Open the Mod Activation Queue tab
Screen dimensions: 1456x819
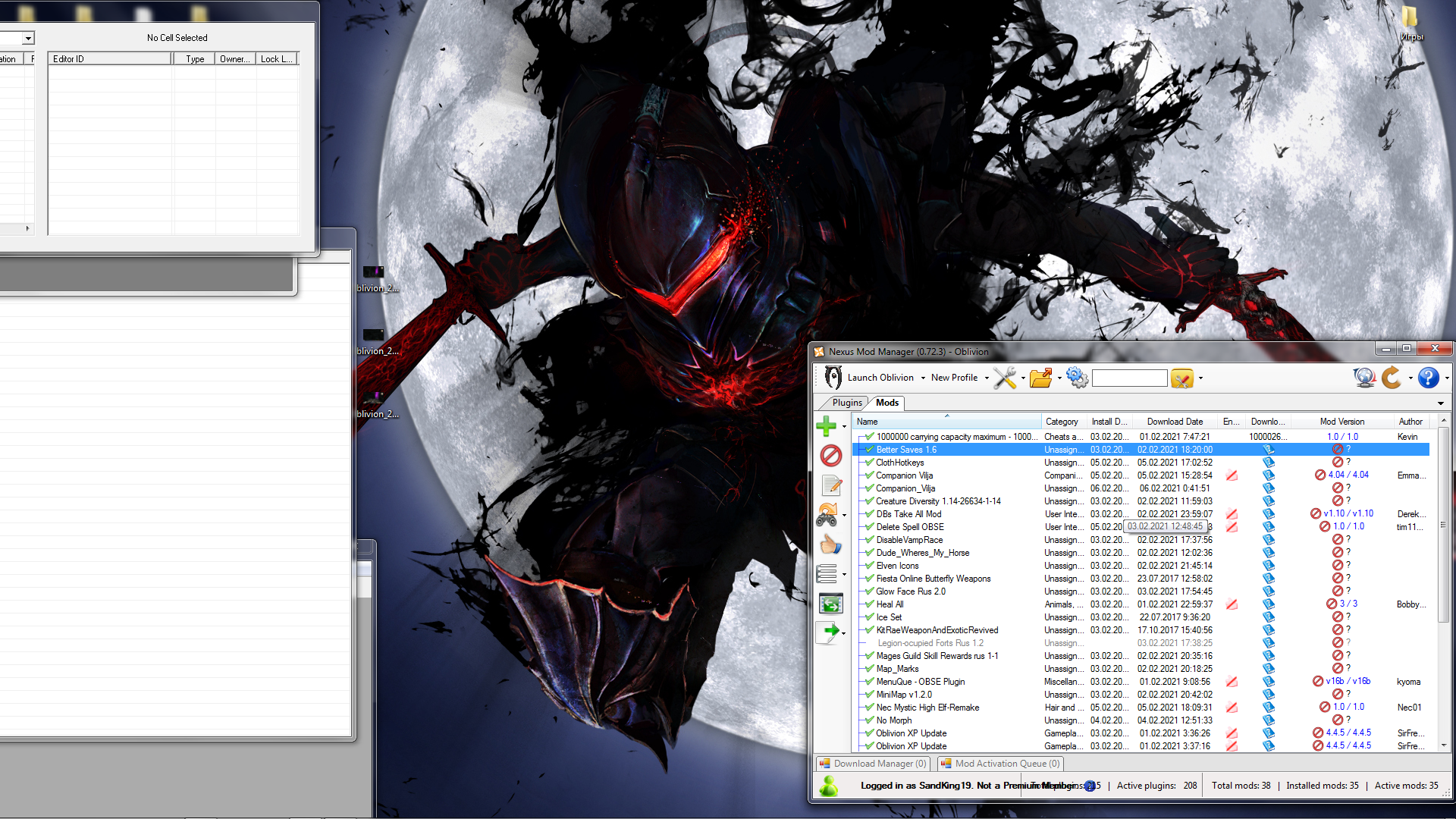click(x=1000, y=764)
